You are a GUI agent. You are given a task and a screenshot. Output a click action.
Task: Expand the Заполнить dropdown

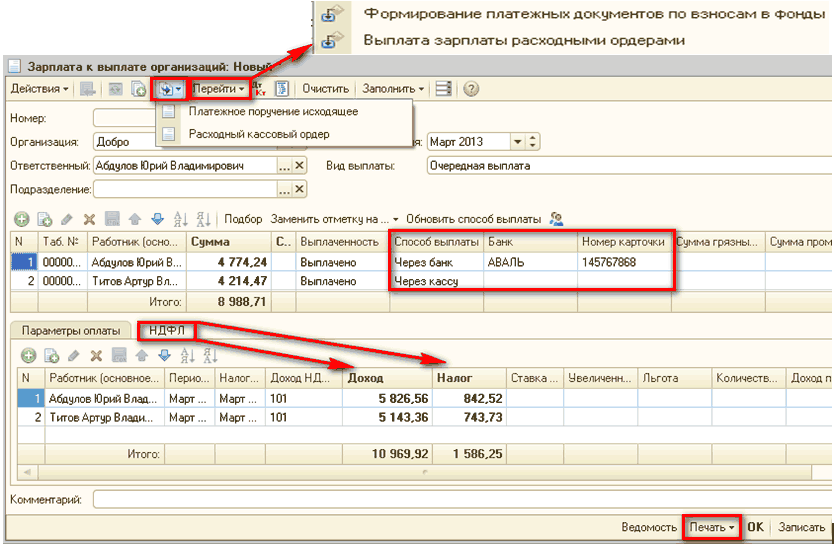pyautogui.click(x=393, y=89)
